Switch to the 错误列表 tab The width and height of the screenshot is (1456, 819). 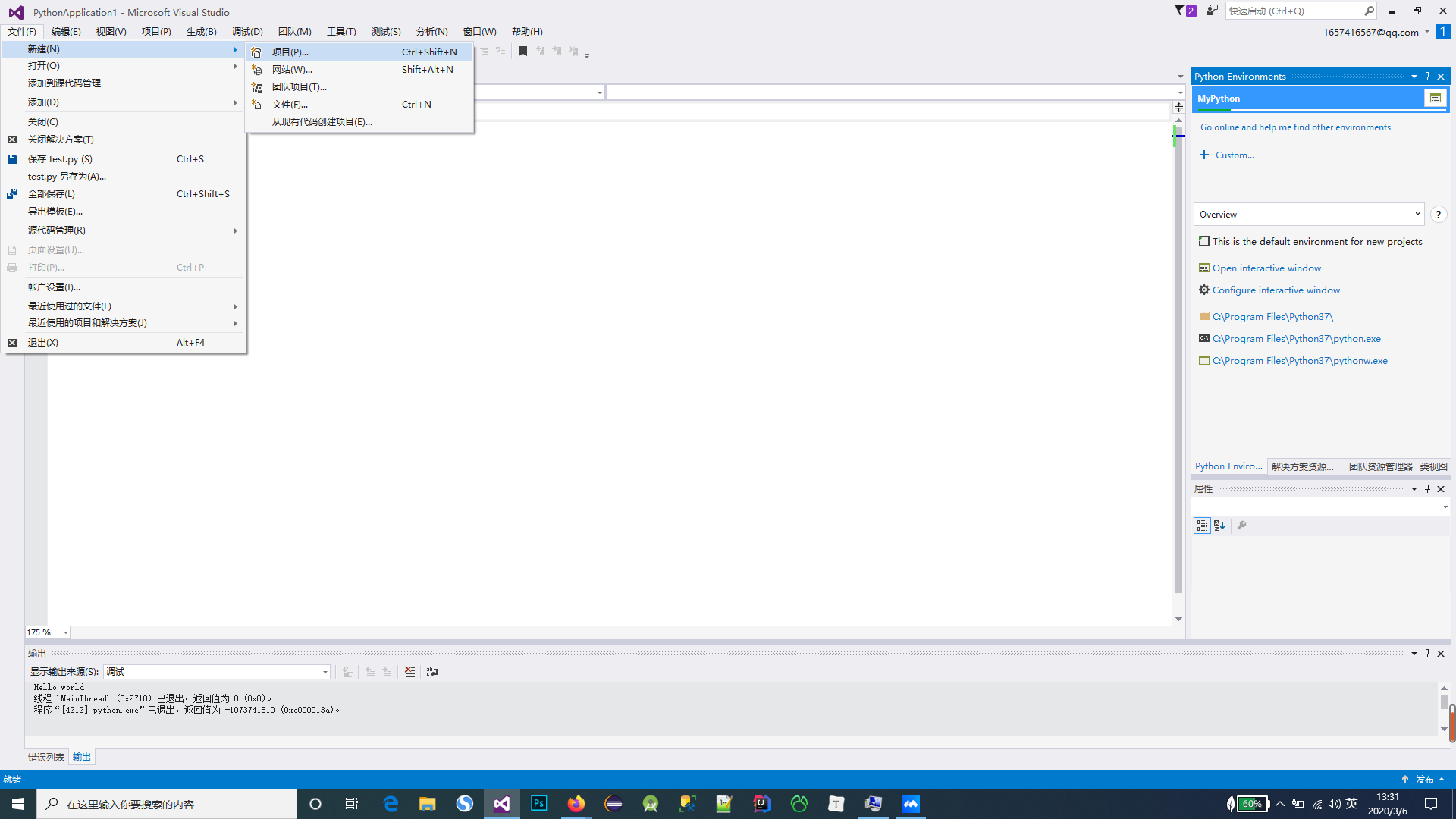coord(46,756)
